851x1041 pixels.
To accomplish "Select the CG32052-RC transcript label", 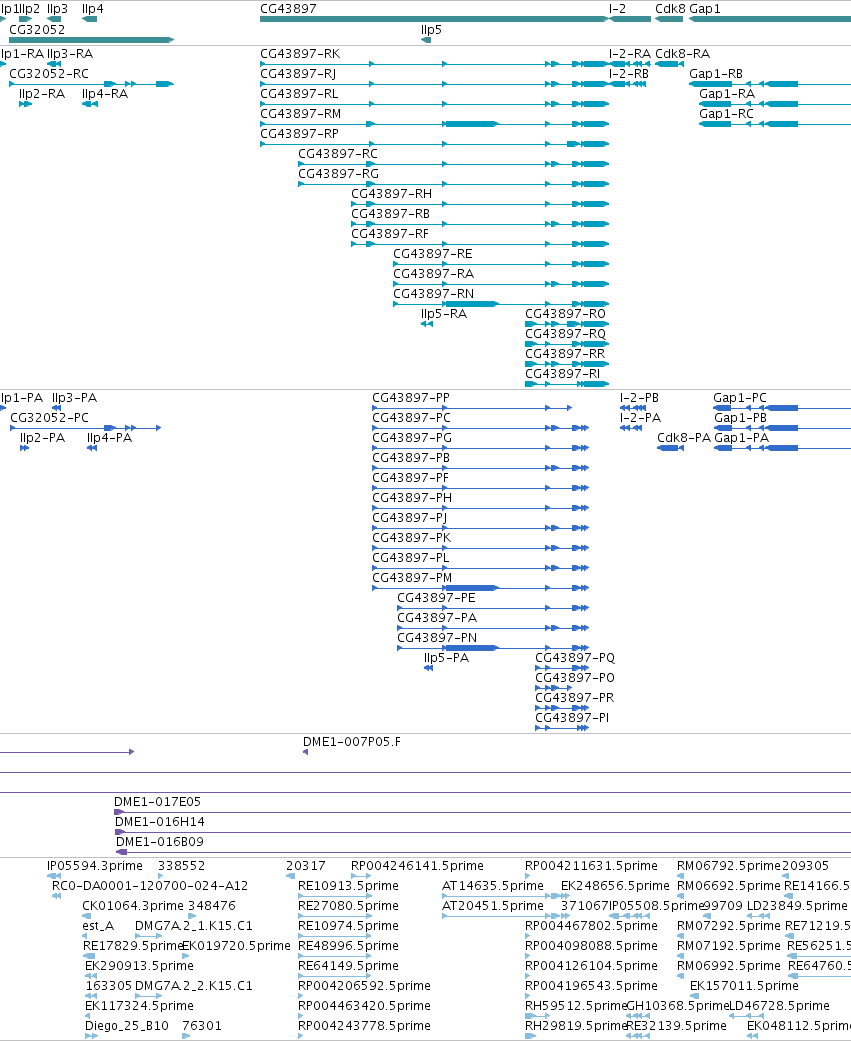I will point(49,74).
